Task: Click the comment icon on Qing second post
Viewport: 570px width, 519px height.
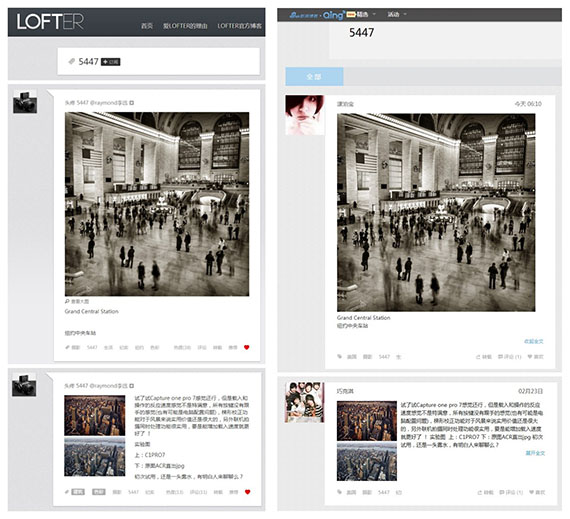Action: coord(501,492)
